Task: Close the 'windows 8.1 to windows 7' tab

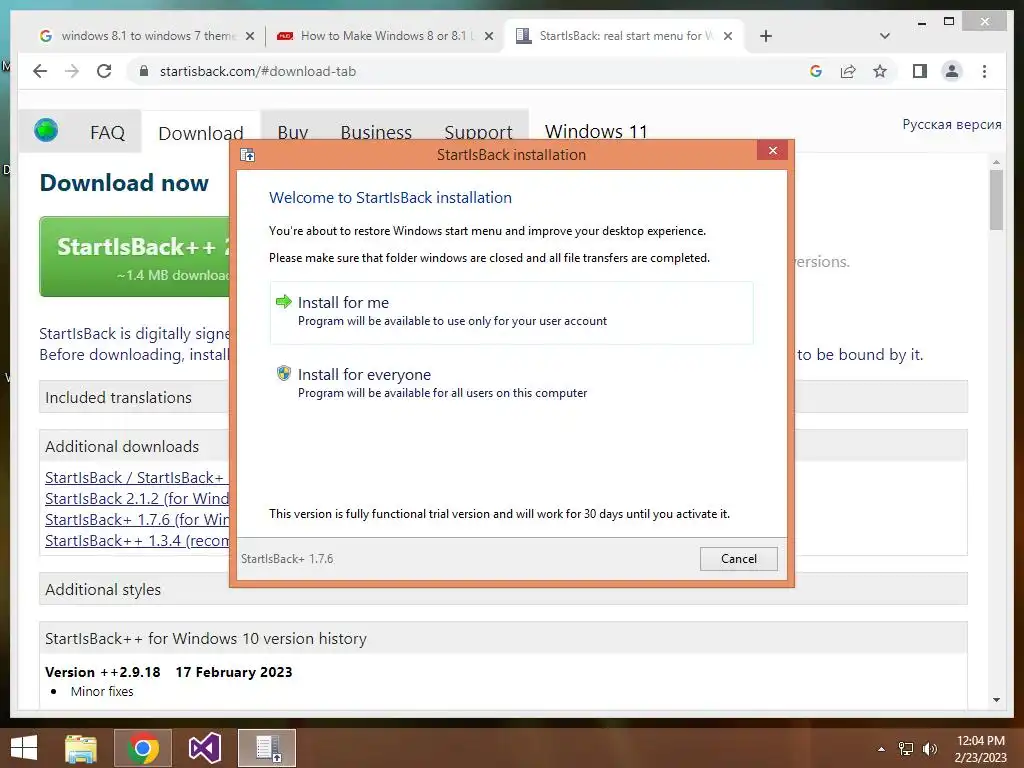Action: click(x=249, y=36)
